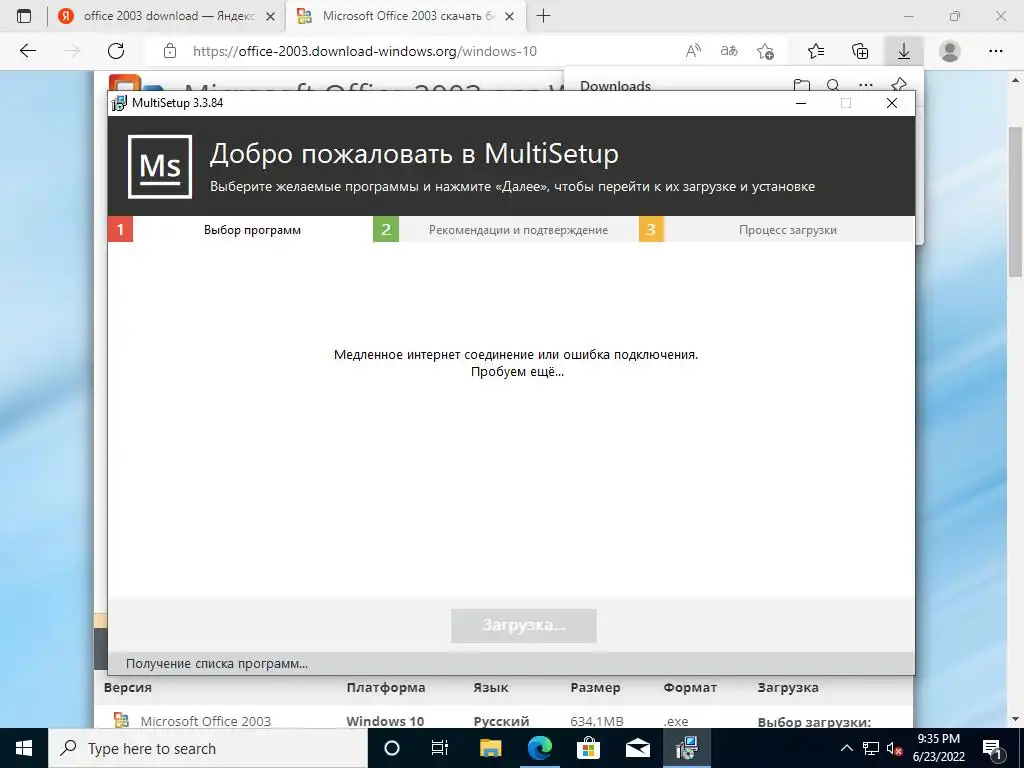Switch to the Yandex office 2003 download tab

pyautogui.click(x=167, y=16)
